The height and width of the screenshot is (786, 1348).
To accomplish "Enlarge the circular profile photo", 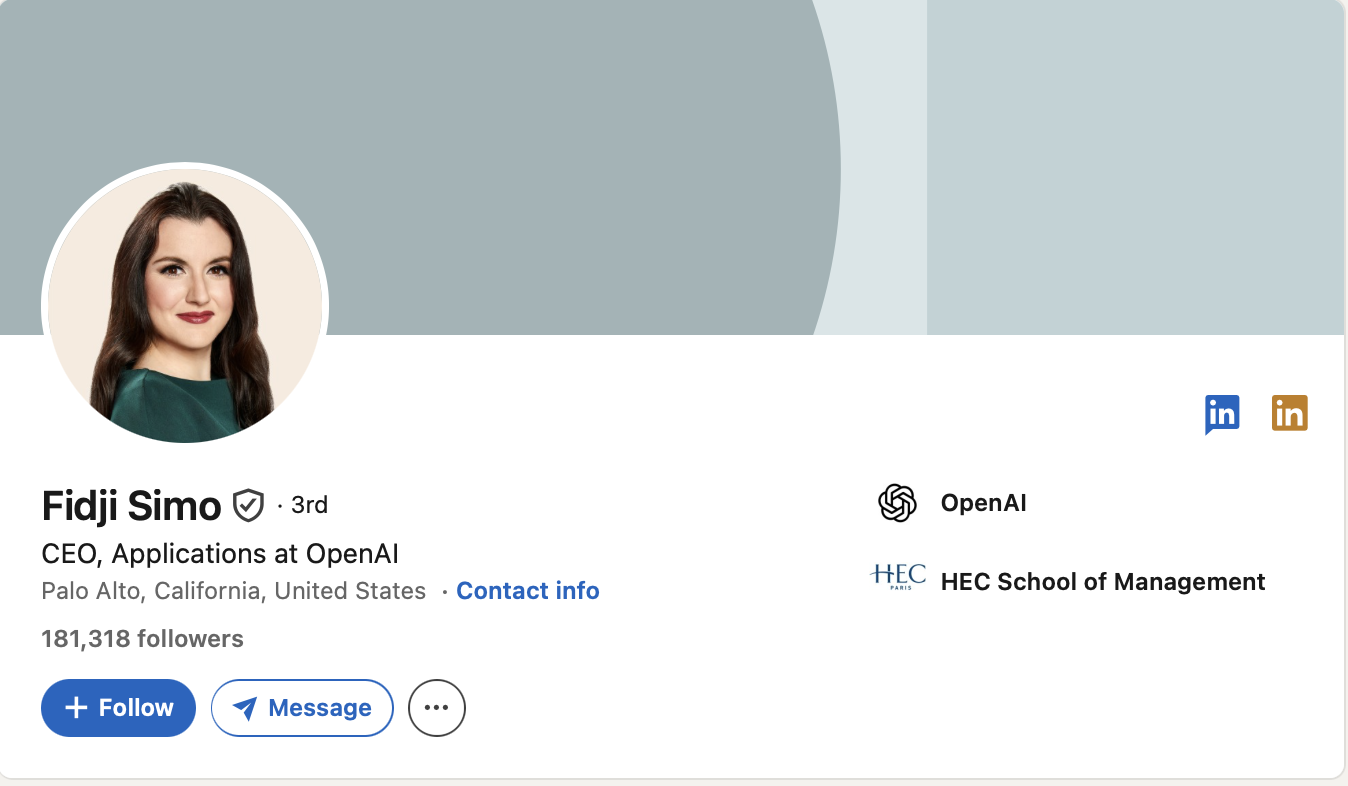I will (x=185, y=305).
